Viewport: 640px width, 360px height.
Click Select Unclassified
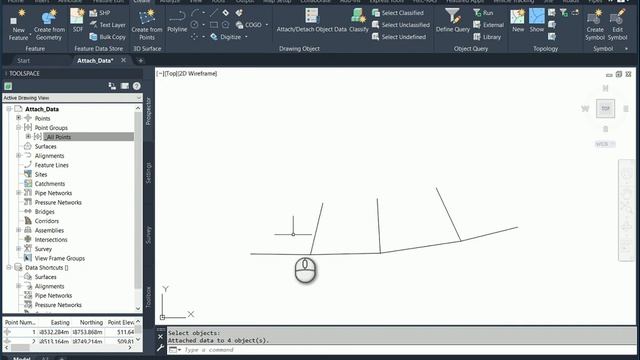coord(401,25)
